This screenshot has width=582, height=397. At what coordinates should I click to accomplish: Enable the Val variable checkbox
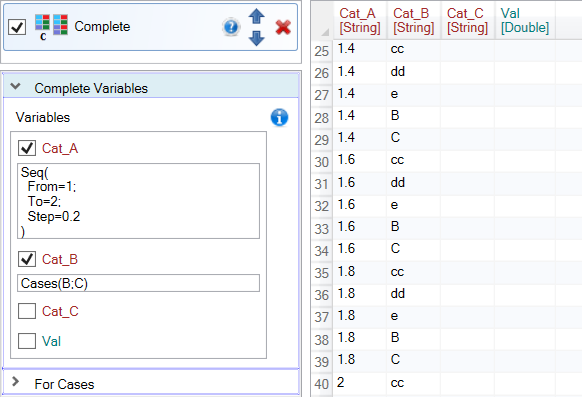point(27,341)
